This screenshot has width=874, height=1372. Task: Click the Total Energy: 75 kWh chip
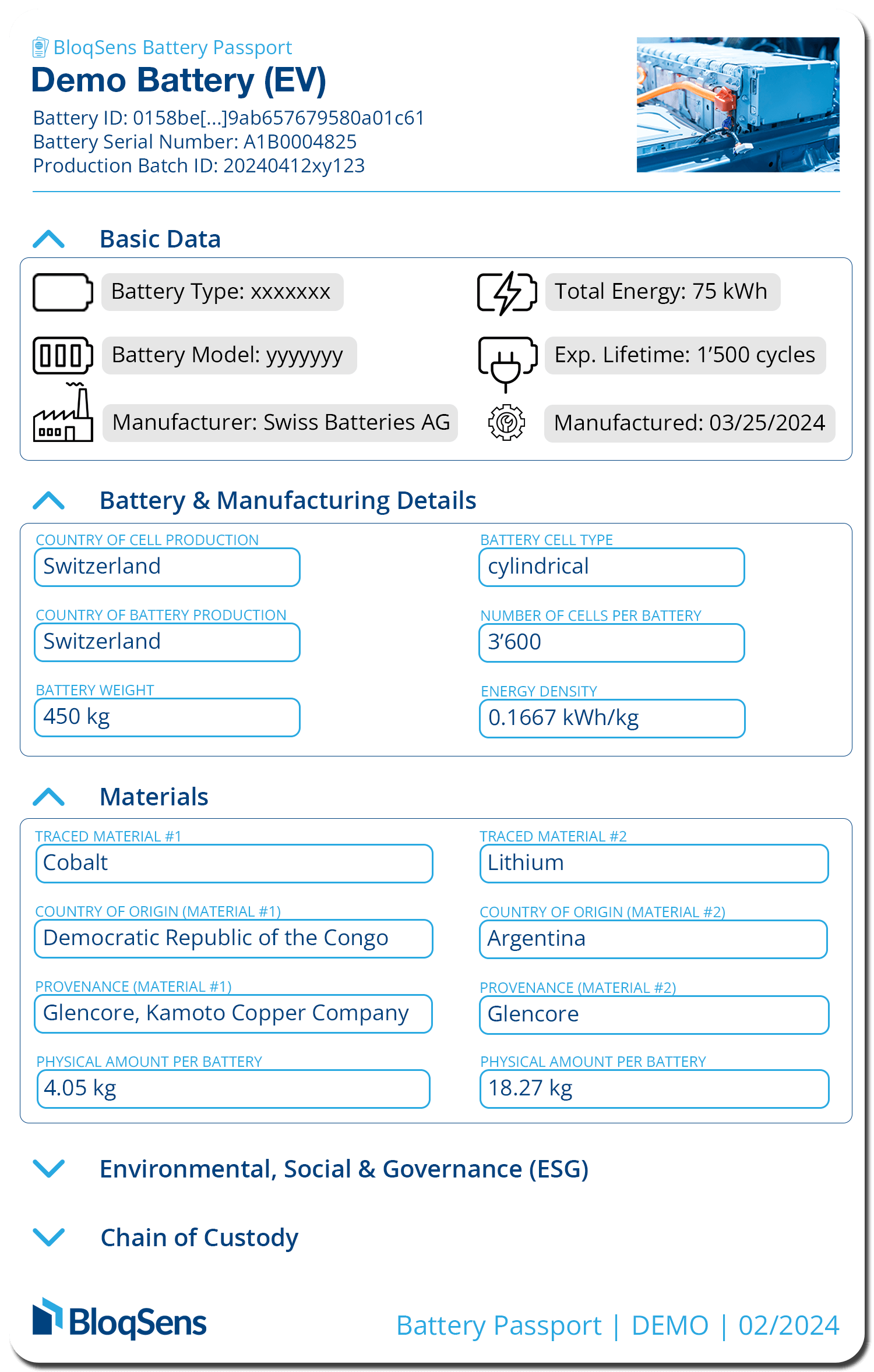[662, 292]
